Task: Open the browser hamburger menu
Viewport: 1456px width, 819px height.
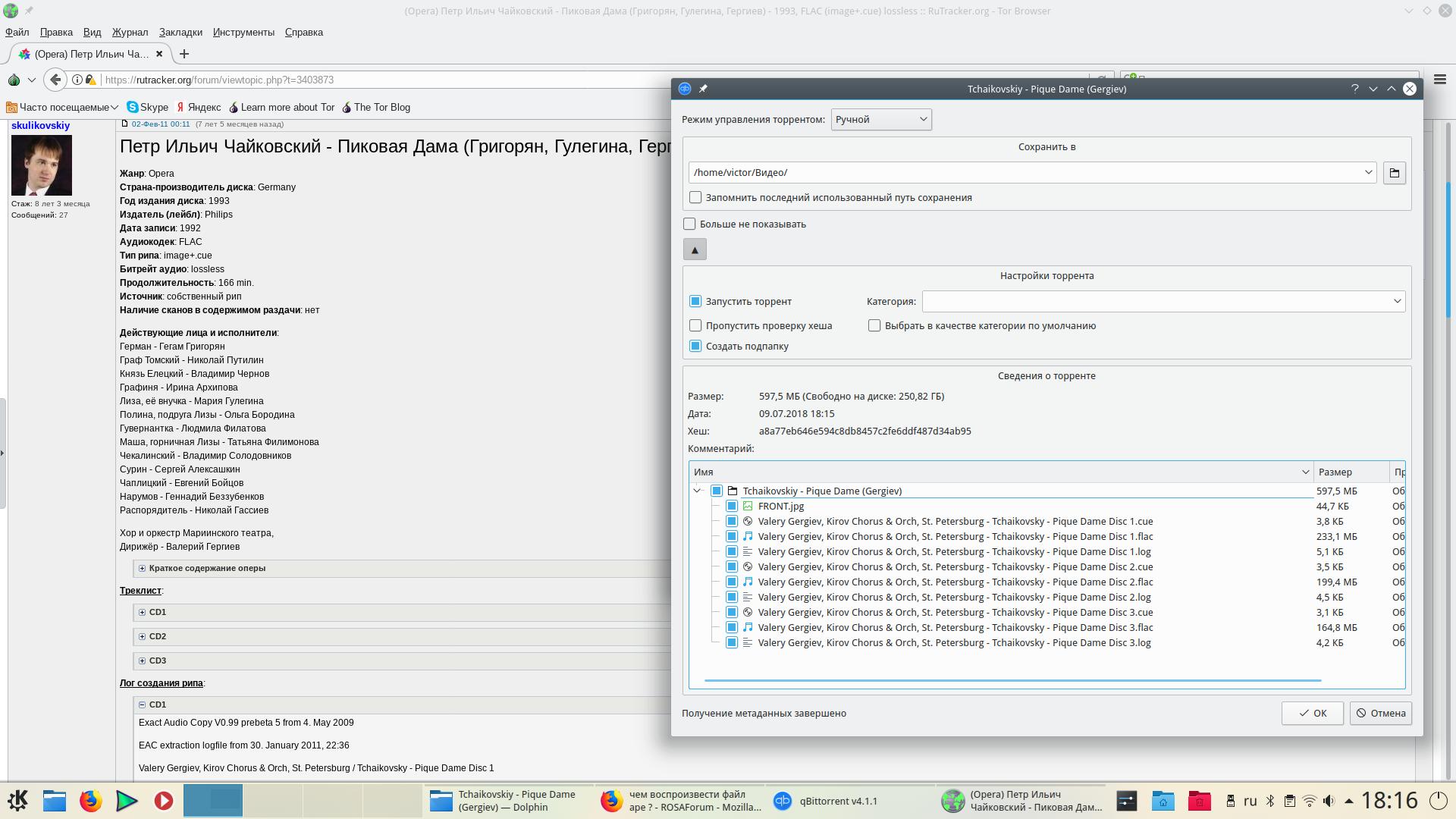Action: 1439,79
